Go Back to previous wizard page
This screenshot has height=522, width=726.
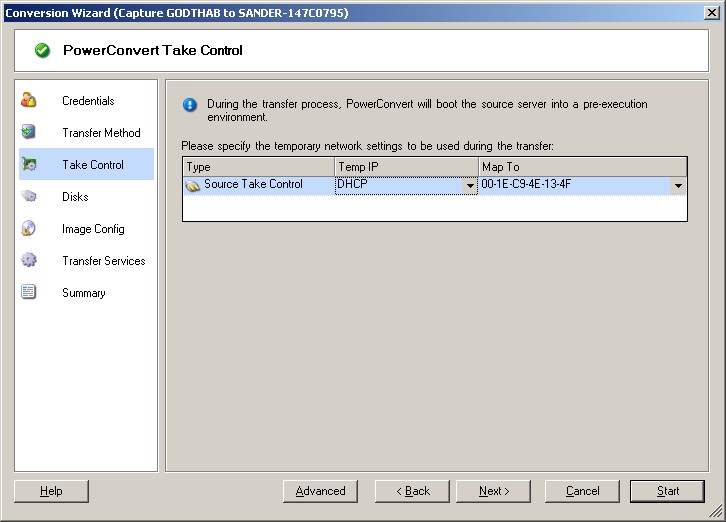coord(412,491)
